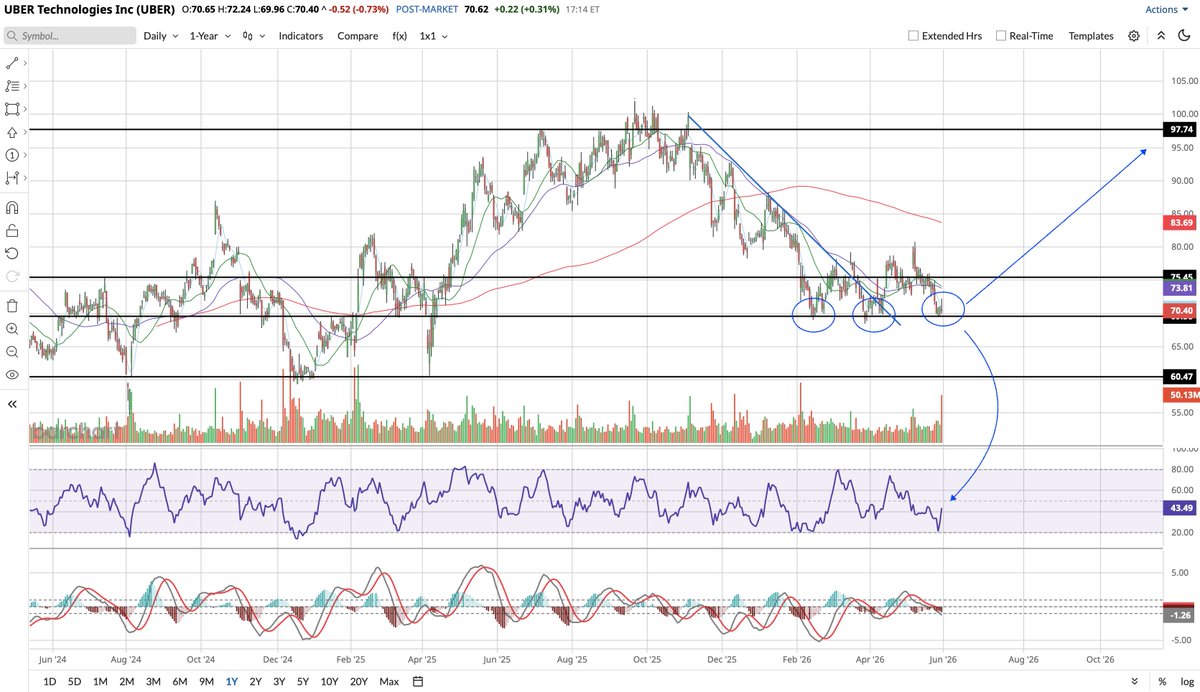Open the custom date range calendar
Viewport: 1200px width, 692px height.
point(418,681)
